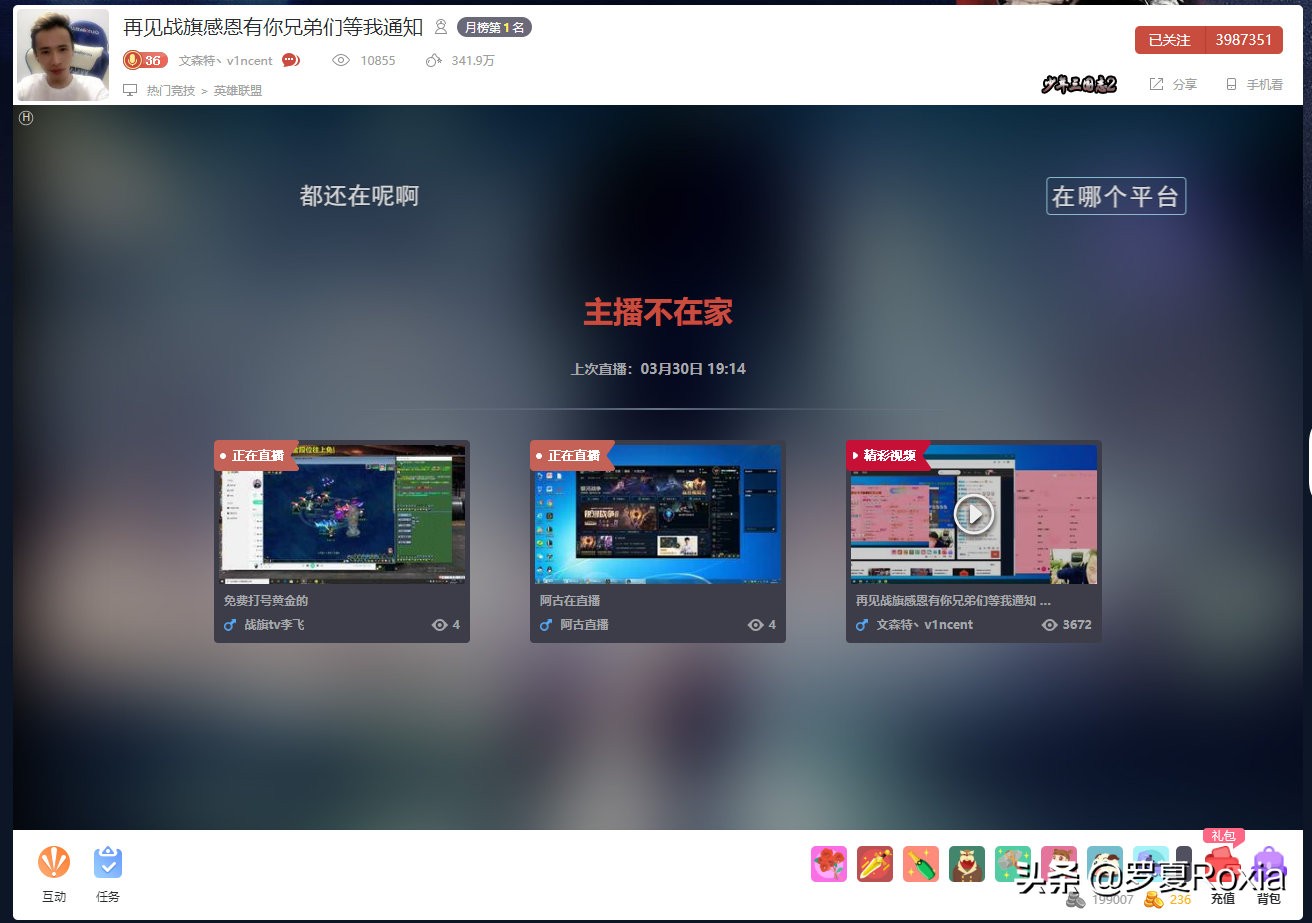Open the 热门竞技 category link

(171, 90)
